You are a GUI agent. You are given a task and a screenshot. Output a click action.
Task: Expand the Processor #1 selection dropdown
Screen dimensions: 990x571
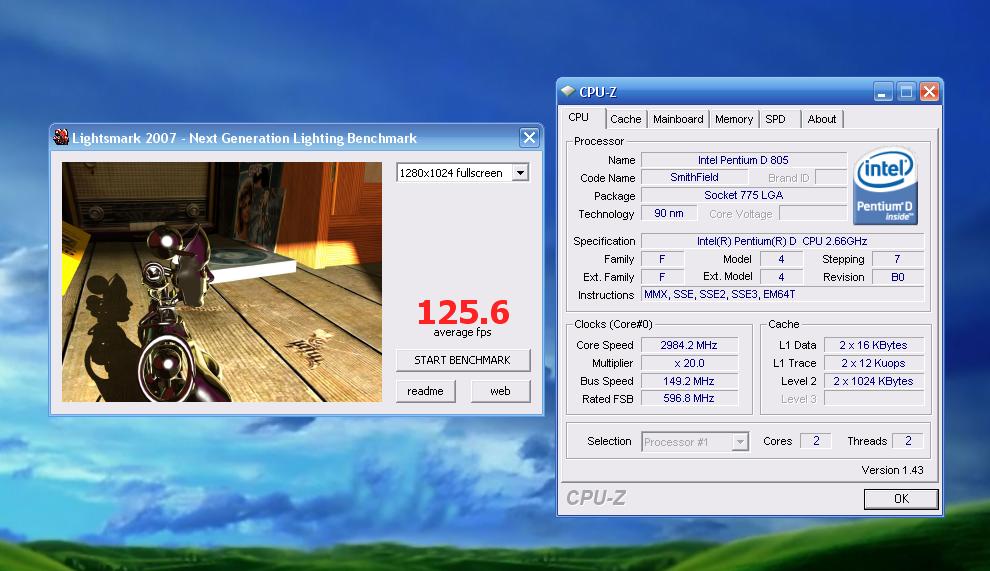point(740,442)
